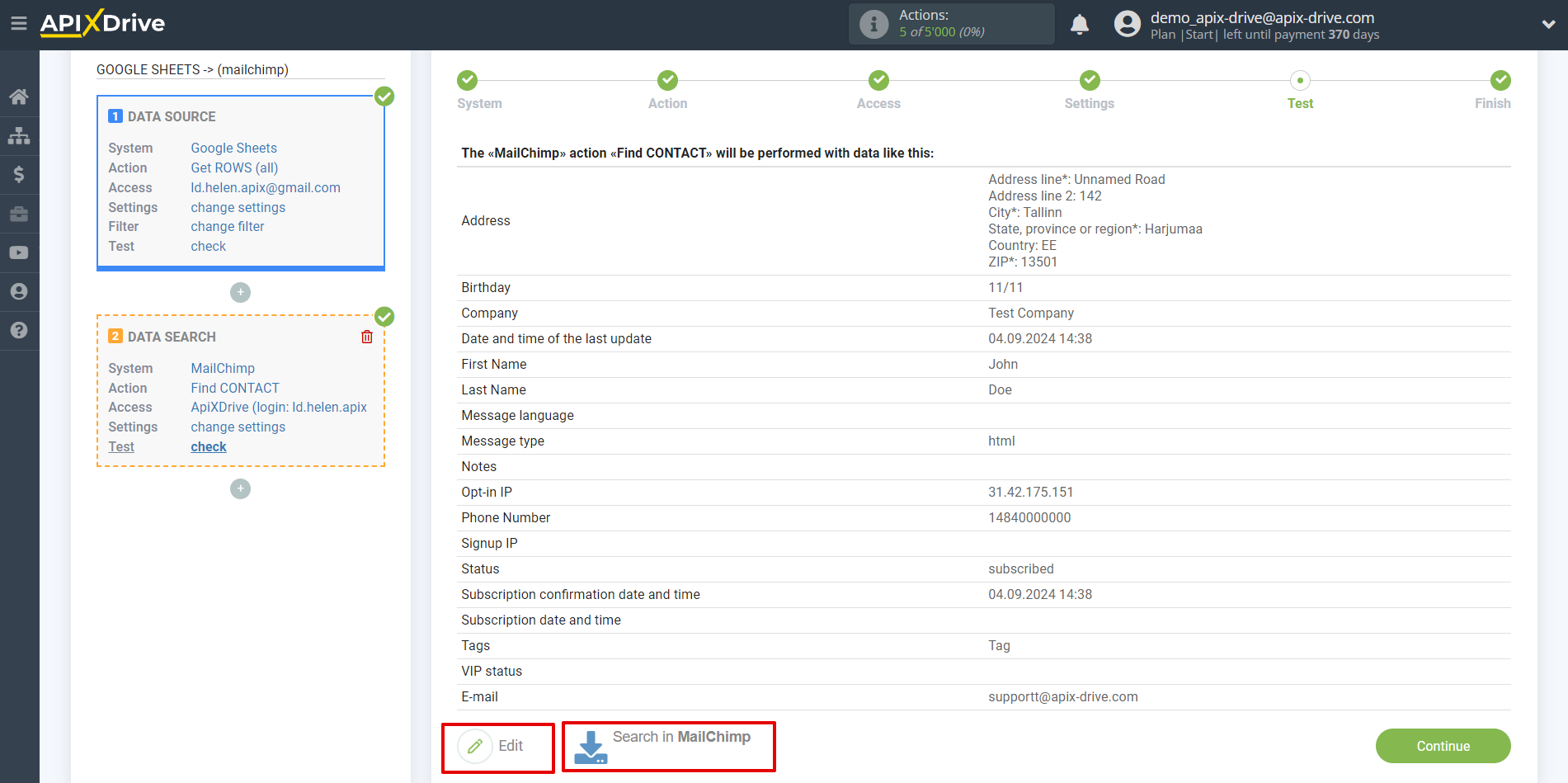The height and width of the screenshot is (783, 1568).
Task: Go to the Test step
Action: click(x=1300, y=80)
